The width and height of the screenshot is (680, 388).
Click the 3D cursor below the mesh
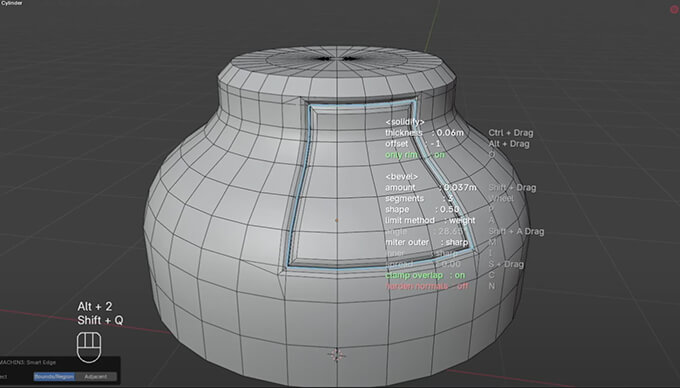336,355
